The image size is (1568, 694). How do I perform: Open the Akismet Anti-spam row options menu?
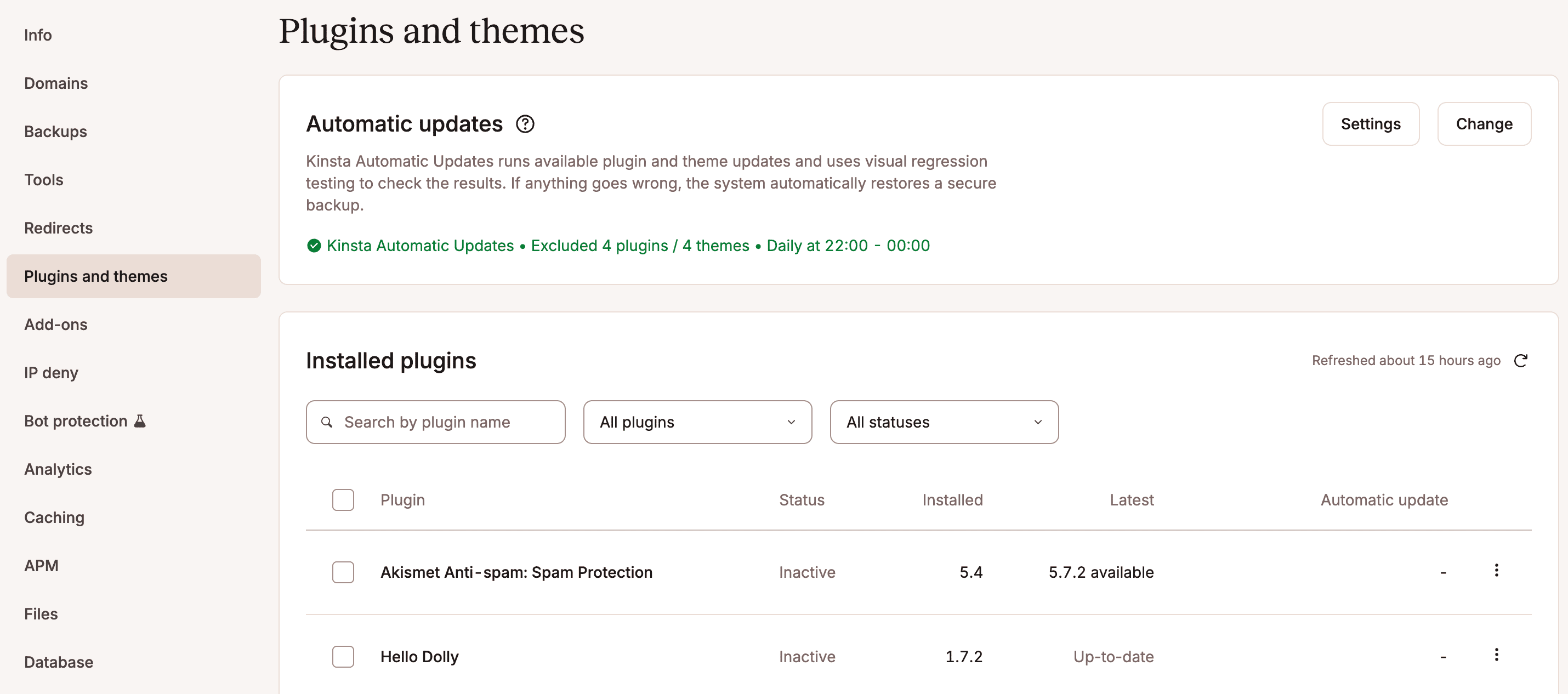click(x=1496, y=571)
